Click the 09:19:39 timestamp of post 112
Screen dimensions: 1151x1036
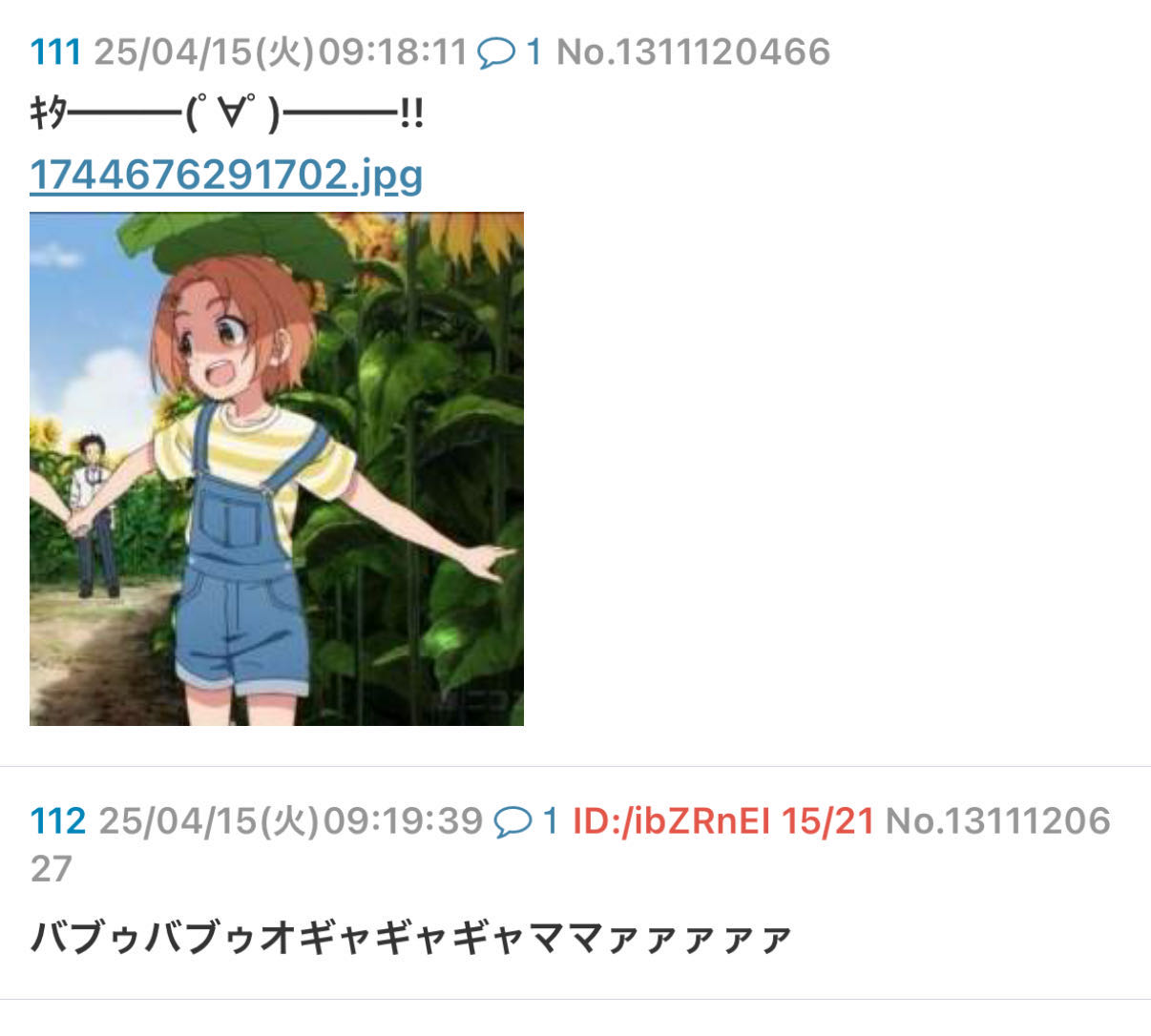(403, 820)
